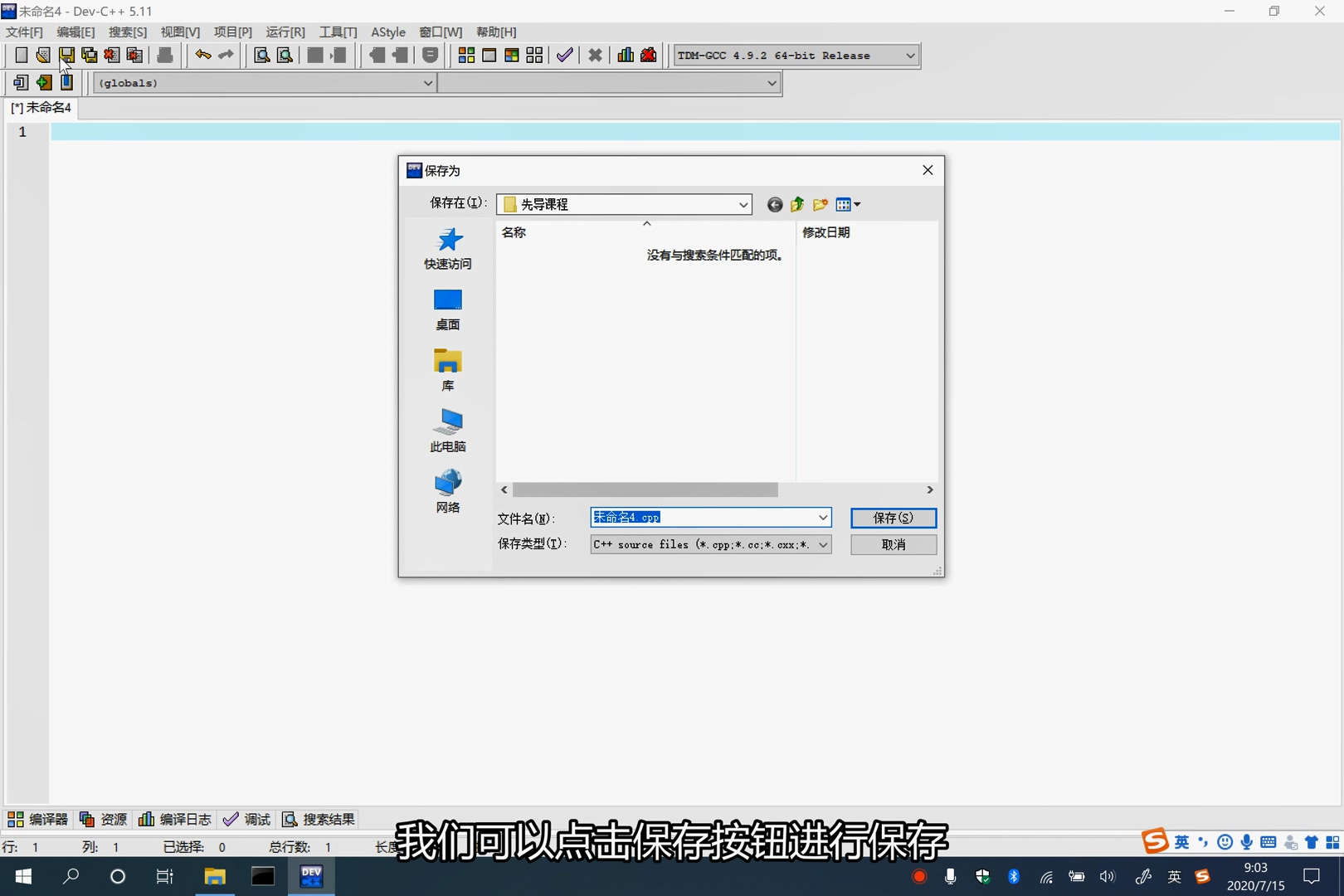Create a new folder in Save As dialog
Image resolution: width=1344 pixels, height=896 pixels.
pyautogui.click(x=821, y=205)
